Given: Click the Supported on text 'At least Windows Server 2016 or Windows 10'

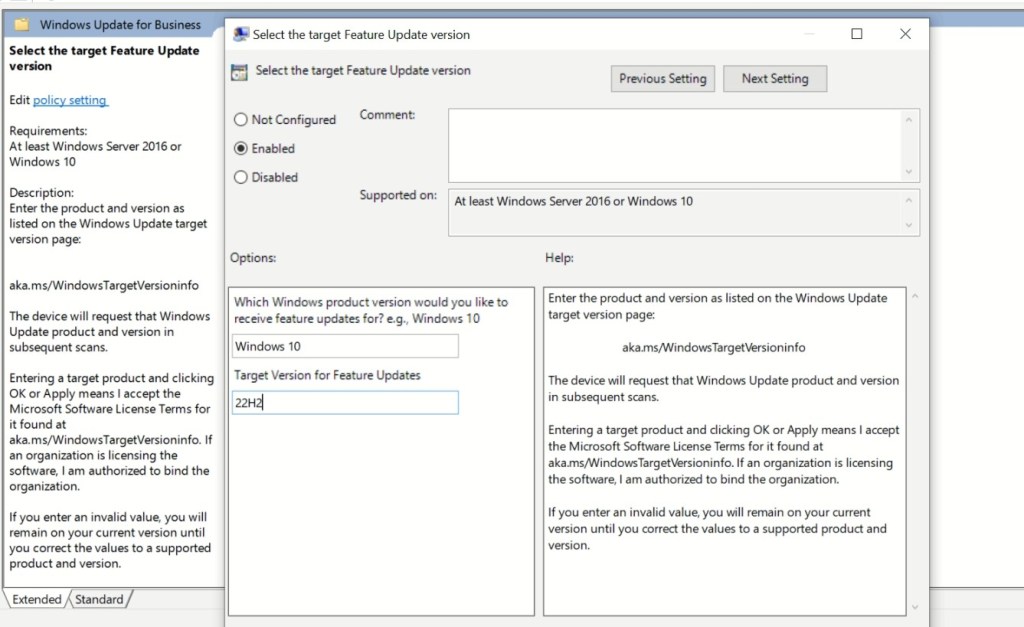Looking at the screenshot, I should (x=573, y=201).
